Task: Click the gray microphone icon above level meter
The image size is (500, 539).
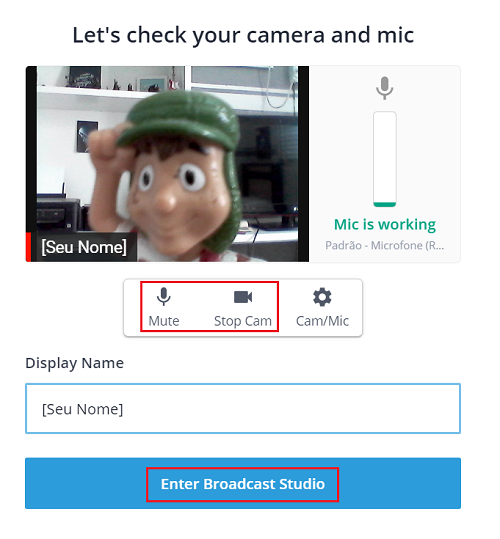Action: (385, 88)
